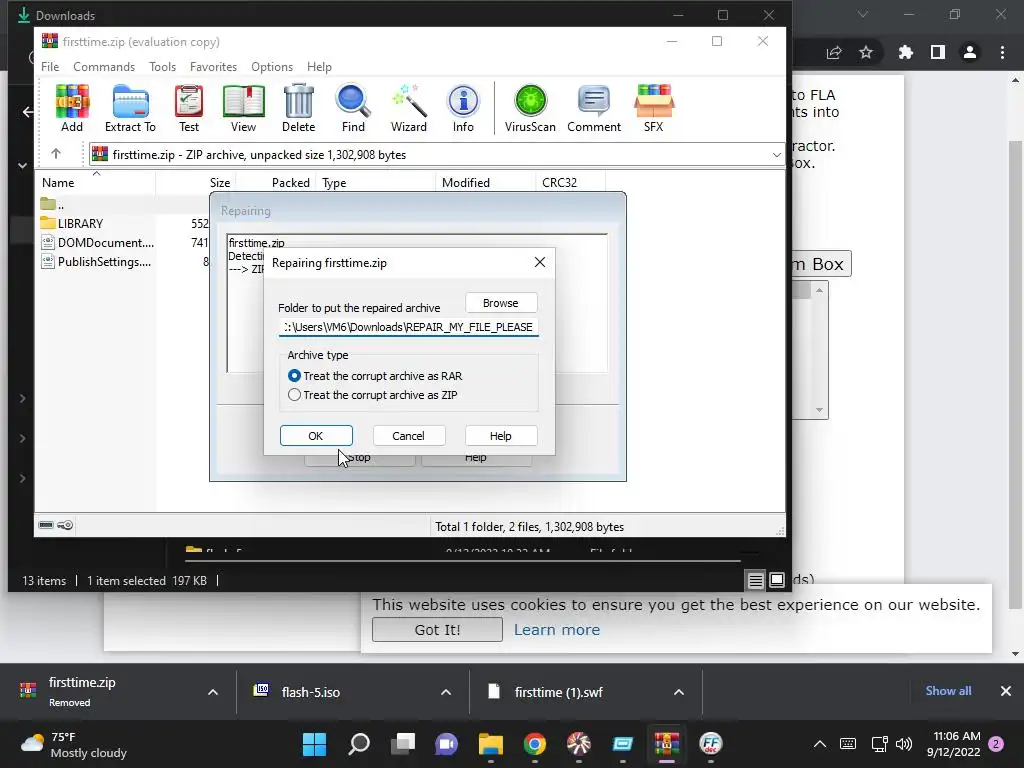Viewport: 1024px width, 768px height.
Task: Expand firsttime (1).swf download options chevron
Action: [x=679, y=692]
